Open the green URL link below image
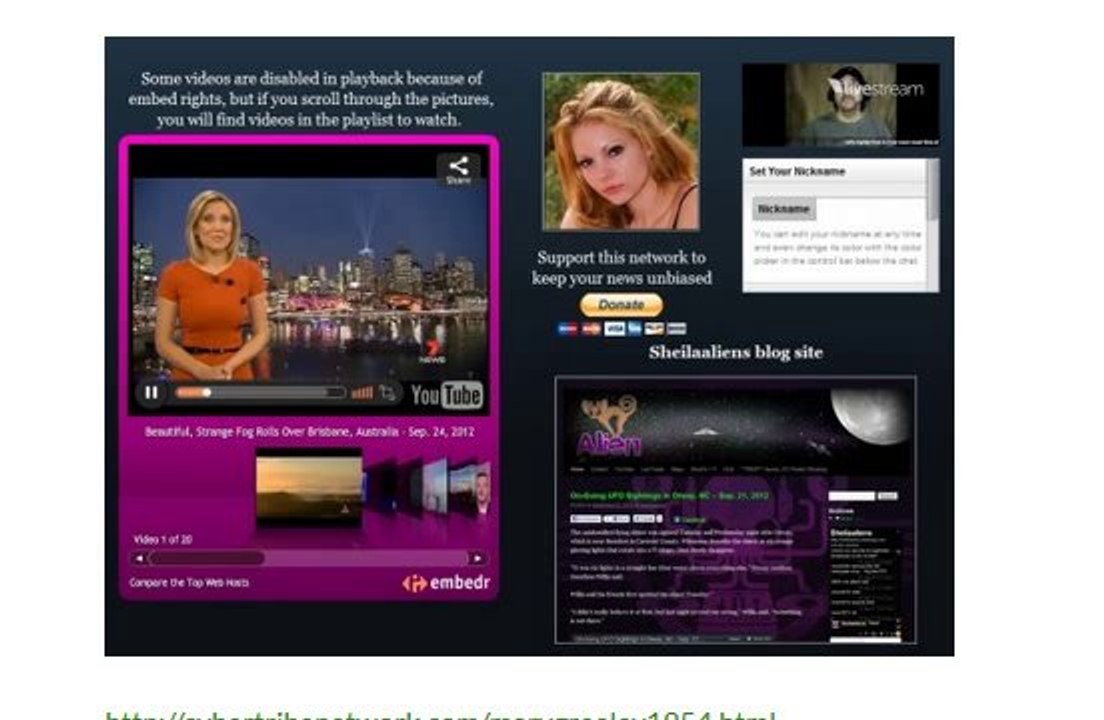The height and width of the screenshot is (720, 1104). [x=440, y=716]
